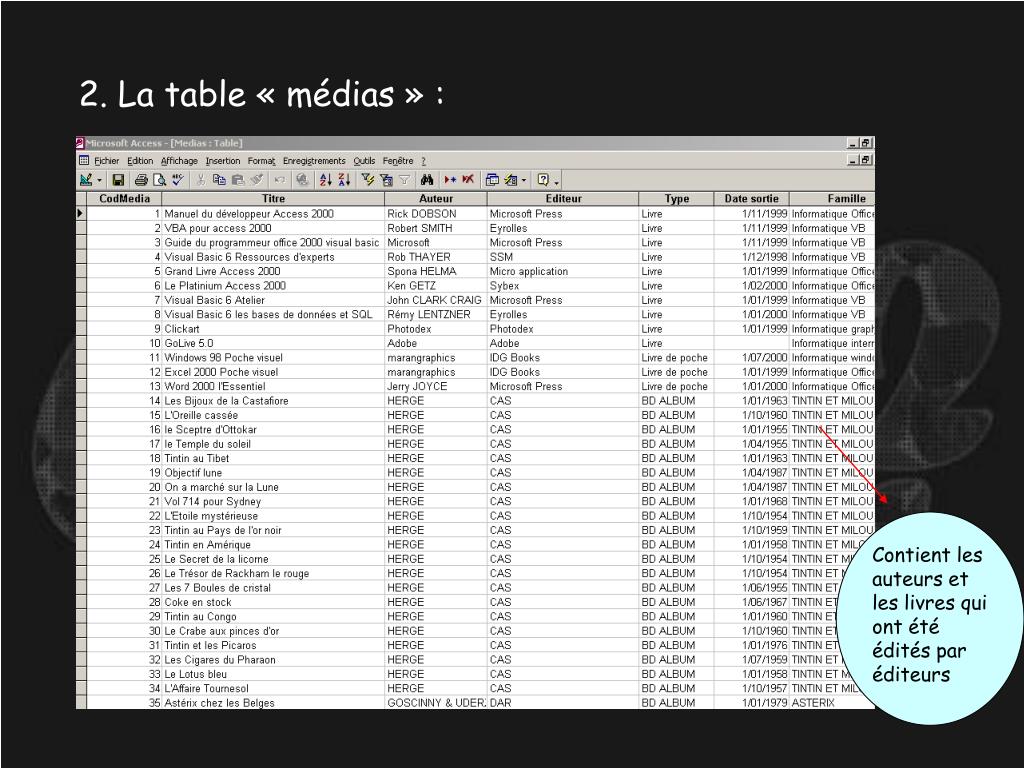Click the Format Painter brush icon
The image size is (1024, 768).
point(257,180)
